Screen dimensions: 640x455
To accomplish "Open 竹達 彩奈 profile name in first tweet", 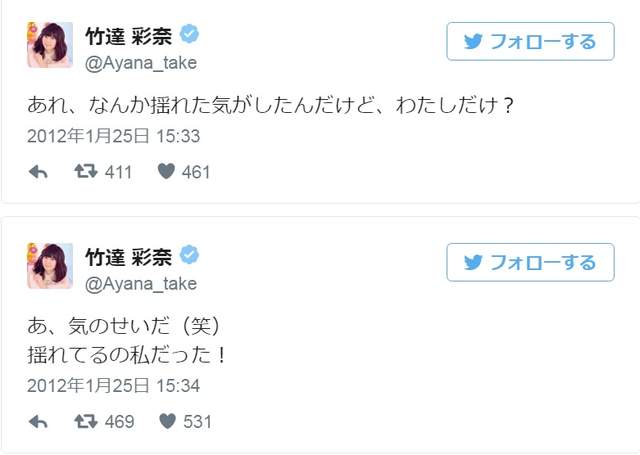I will [128, 37].
